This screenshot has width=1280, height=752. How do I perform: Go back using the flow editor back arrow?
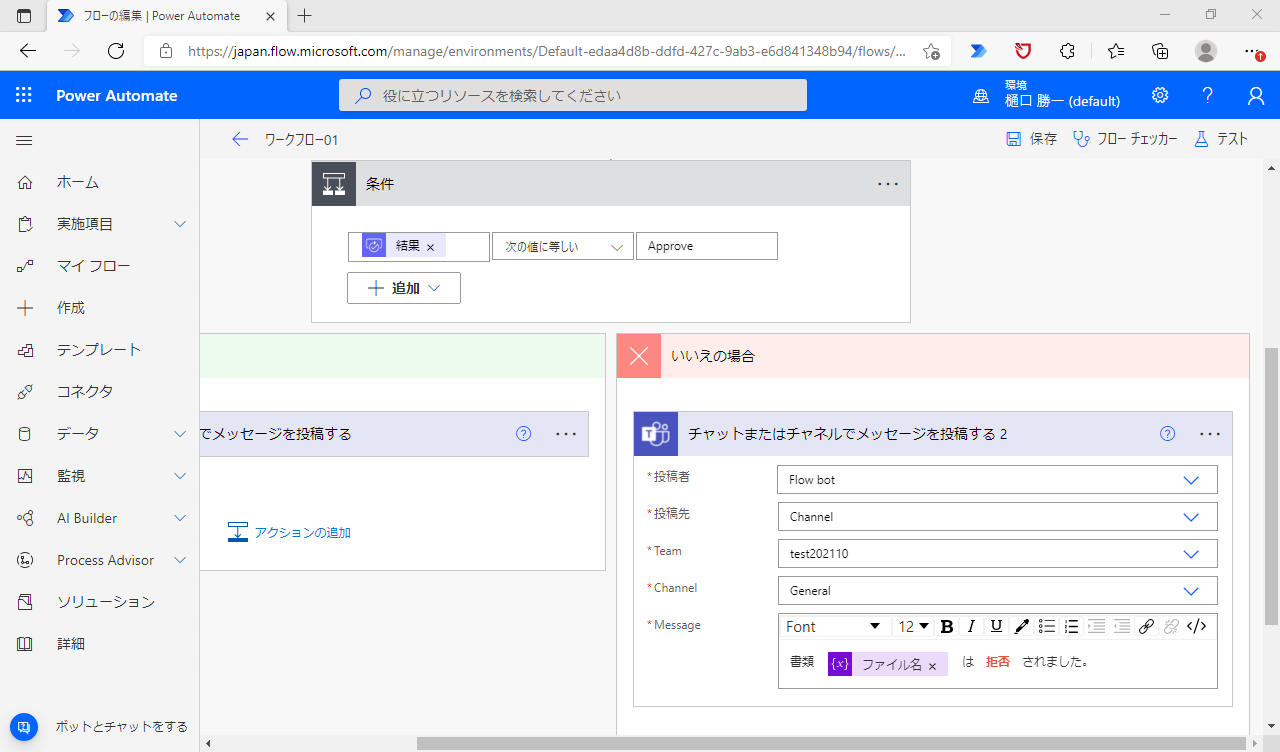[x=240, y=139]
